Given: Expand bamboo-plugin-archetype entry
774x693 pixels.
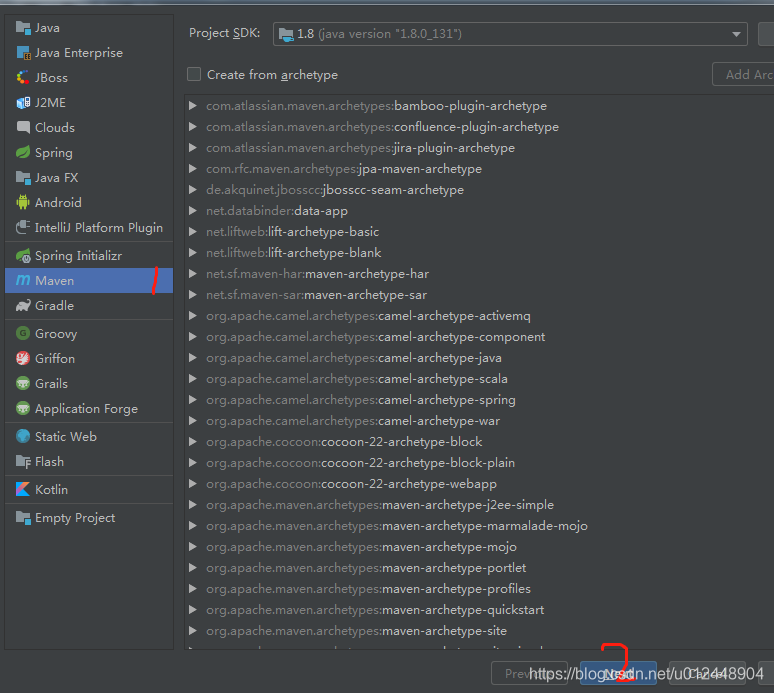Looking at the screenshot, I should tap(193, 106).
